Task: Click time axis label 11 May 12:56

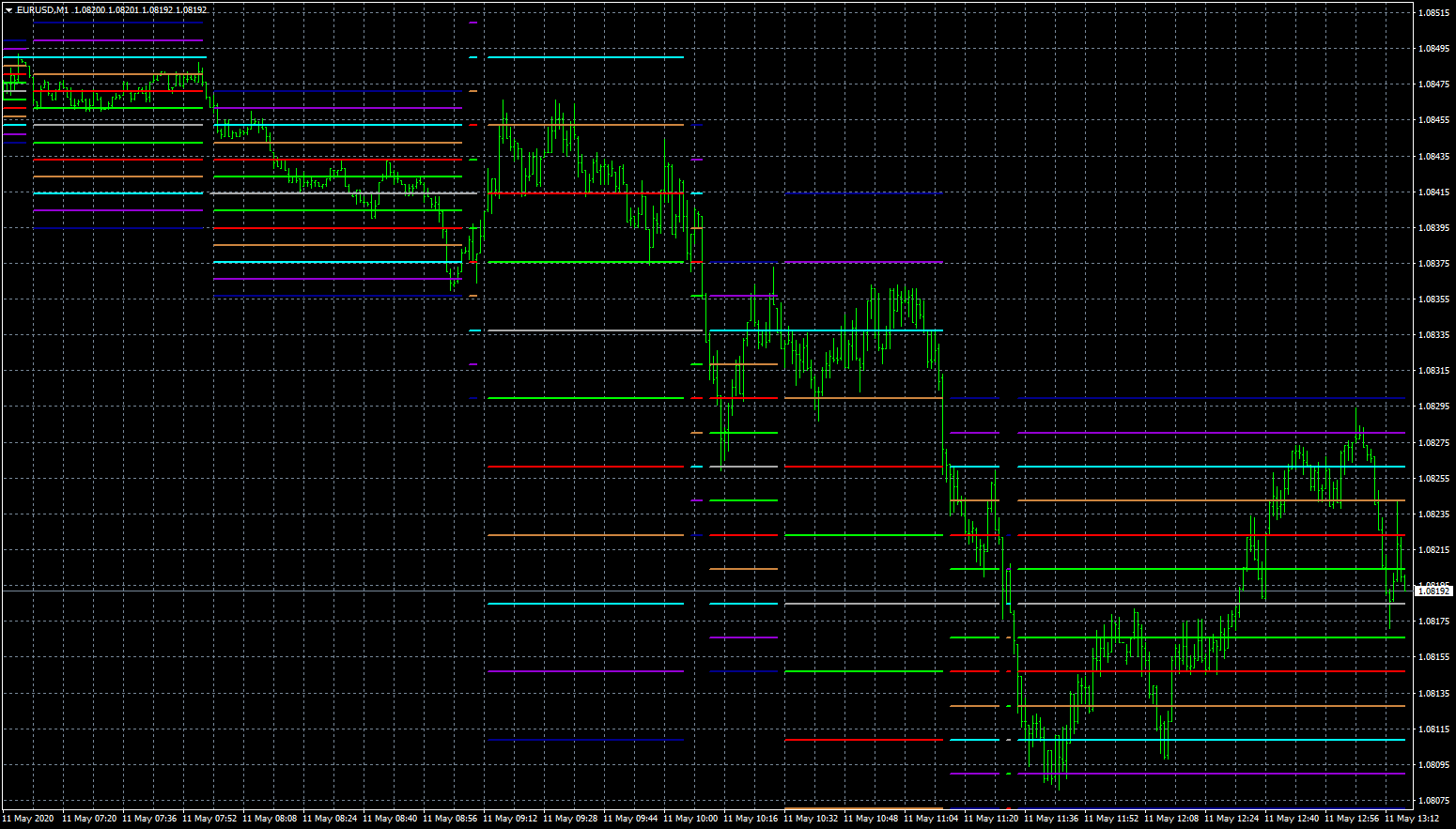Action: pyautogui.click(x=1352, y=819)
